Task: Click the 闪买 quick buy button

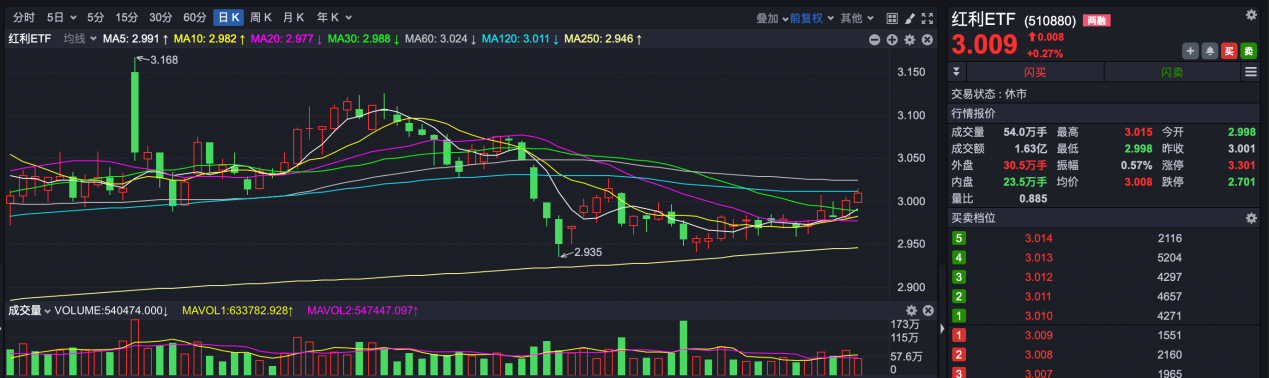Action: point(1035,72)
